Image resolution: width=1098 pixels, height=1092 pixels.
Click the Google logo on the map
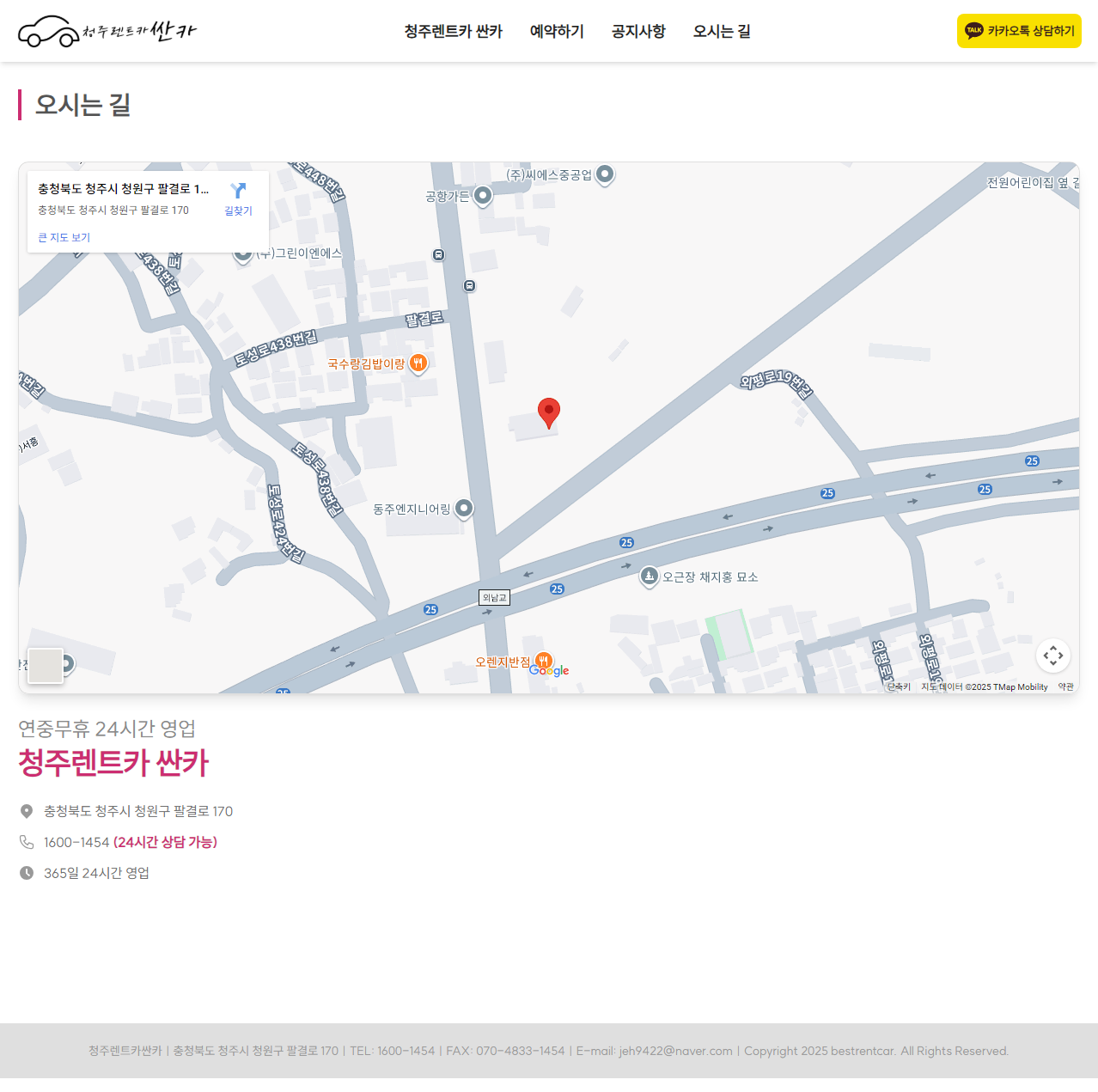pyautogui.click(x=550, y=669)
